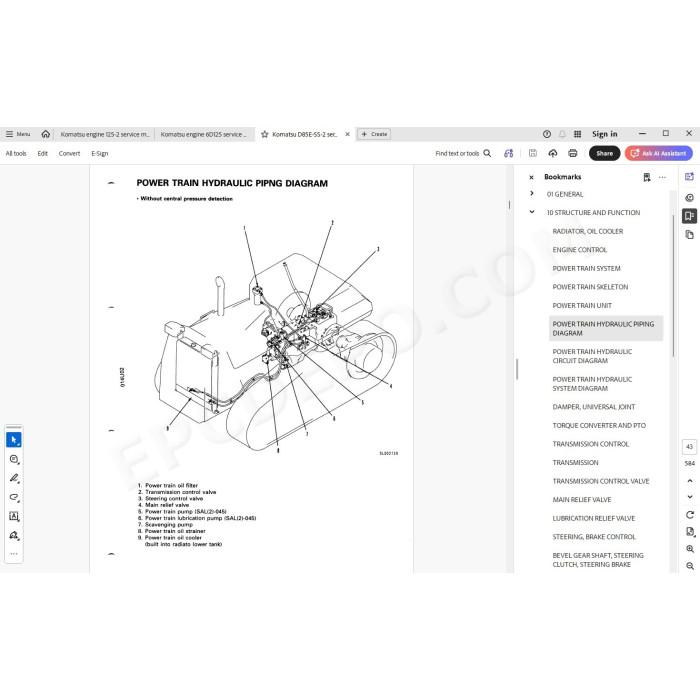Add a new bookmark icon
700x700 pixels.
tap(647, 177)
